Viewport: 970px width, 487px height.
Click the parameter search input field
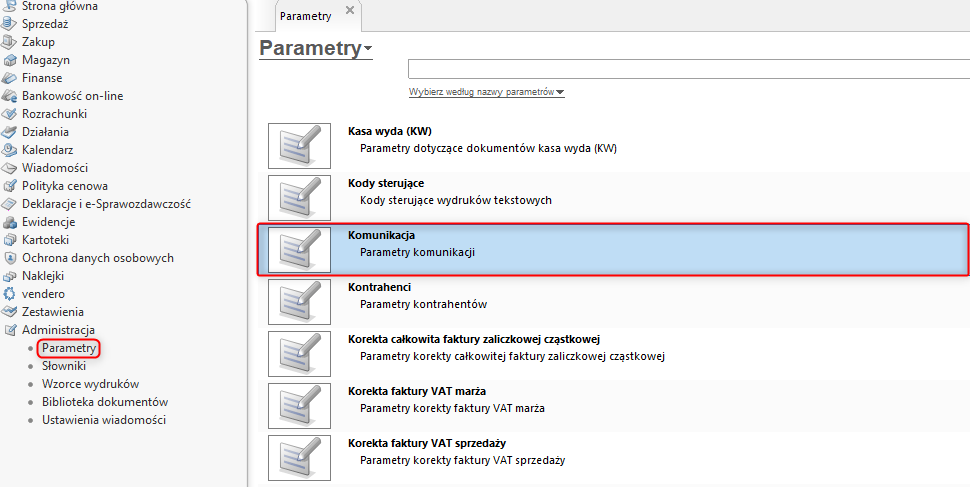688,68
